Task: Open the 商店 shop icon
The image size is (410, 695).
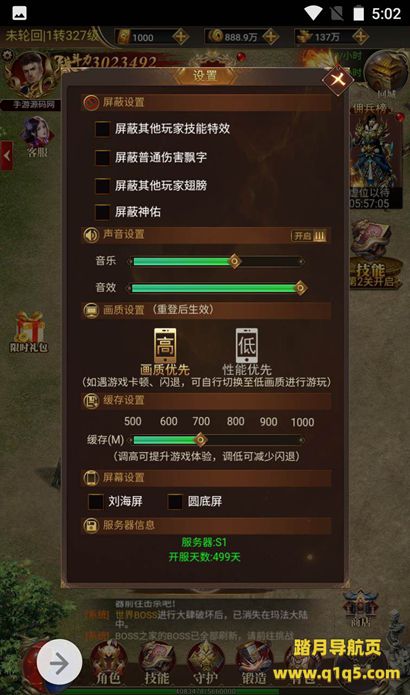Action: 361,609
